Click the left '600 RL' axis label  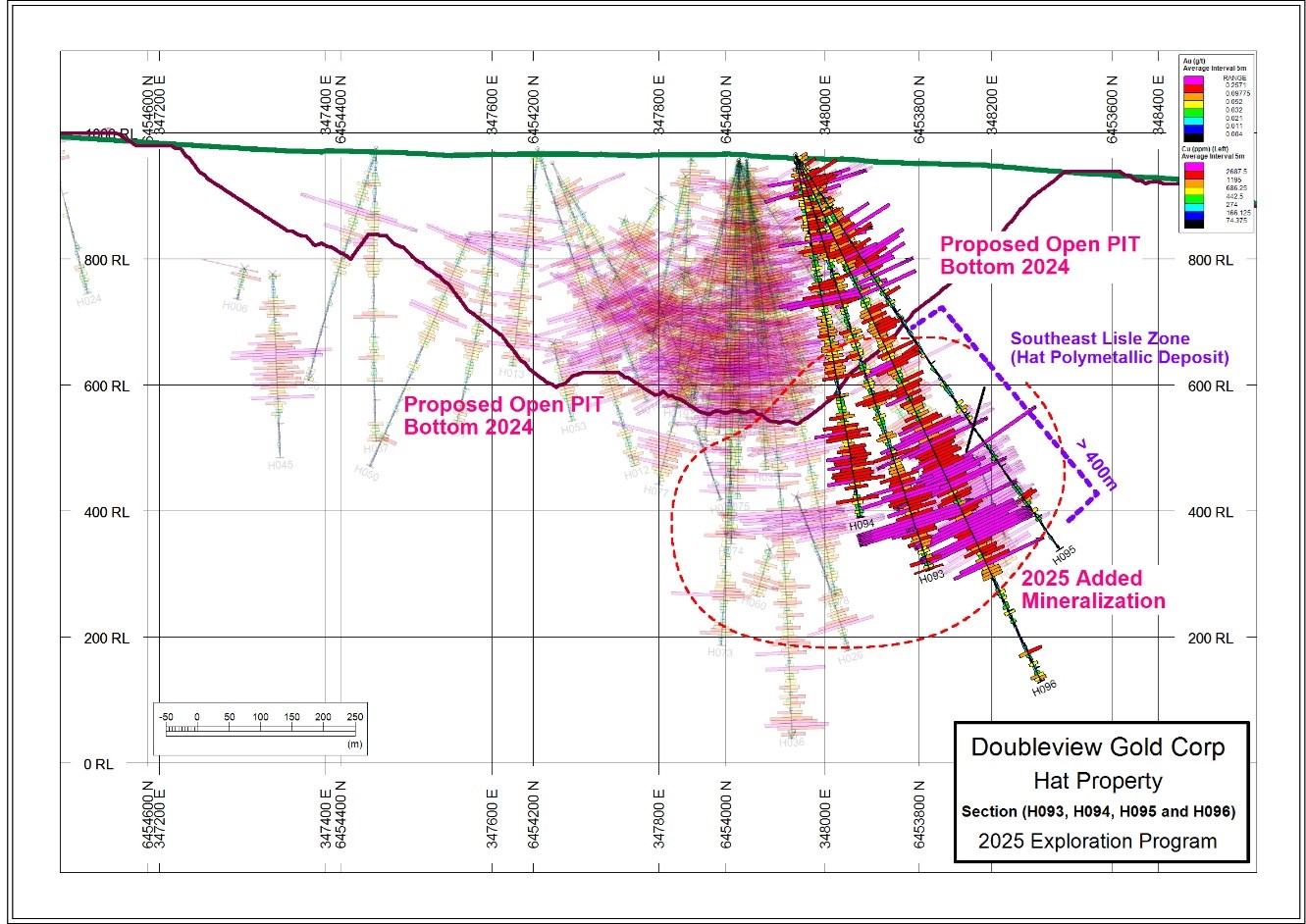point(109,385)
